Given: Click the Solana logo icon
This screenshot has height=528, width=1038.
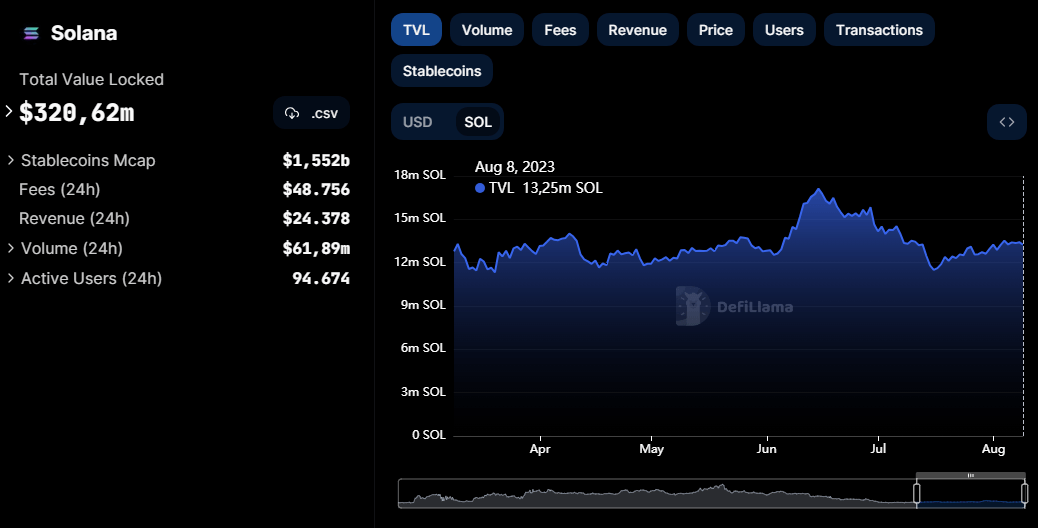Looking at the screenshot, I should click(x=31, y=33).
